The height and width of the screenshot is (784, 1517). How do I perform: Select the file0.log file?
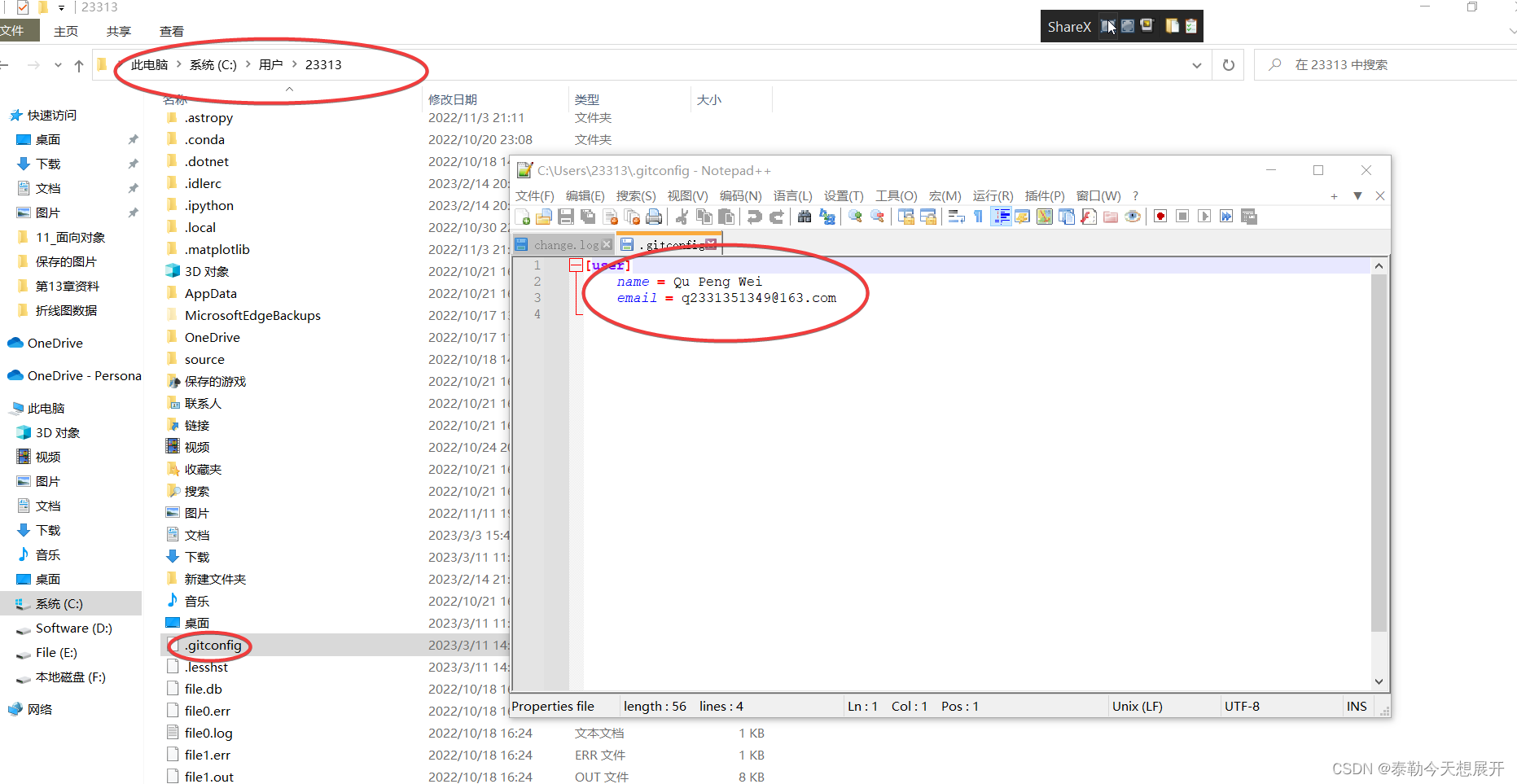tap(208, 733)
